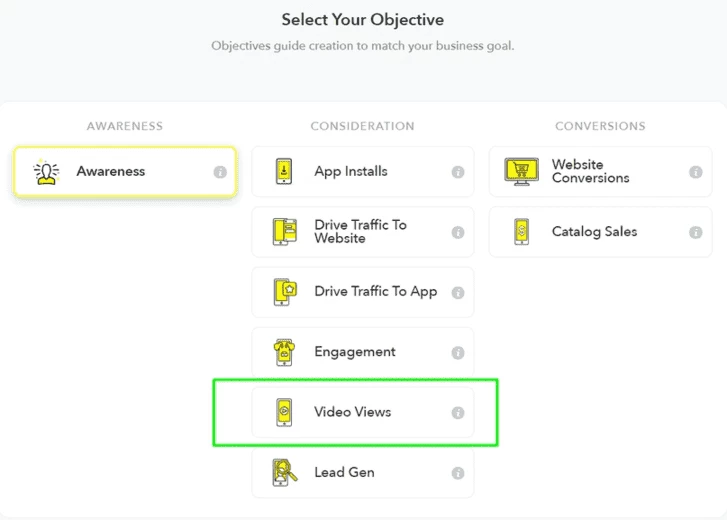
Task: Select the highlighted Awareness objective card
Action: point(125,172)
